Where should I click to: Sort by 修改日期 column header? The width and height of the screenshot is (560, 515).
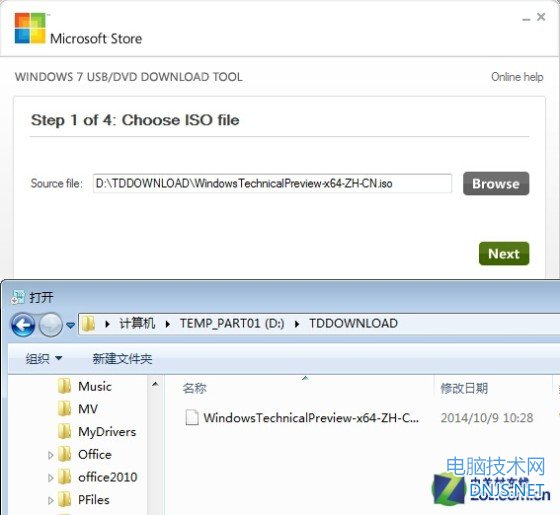coord(464,388)
